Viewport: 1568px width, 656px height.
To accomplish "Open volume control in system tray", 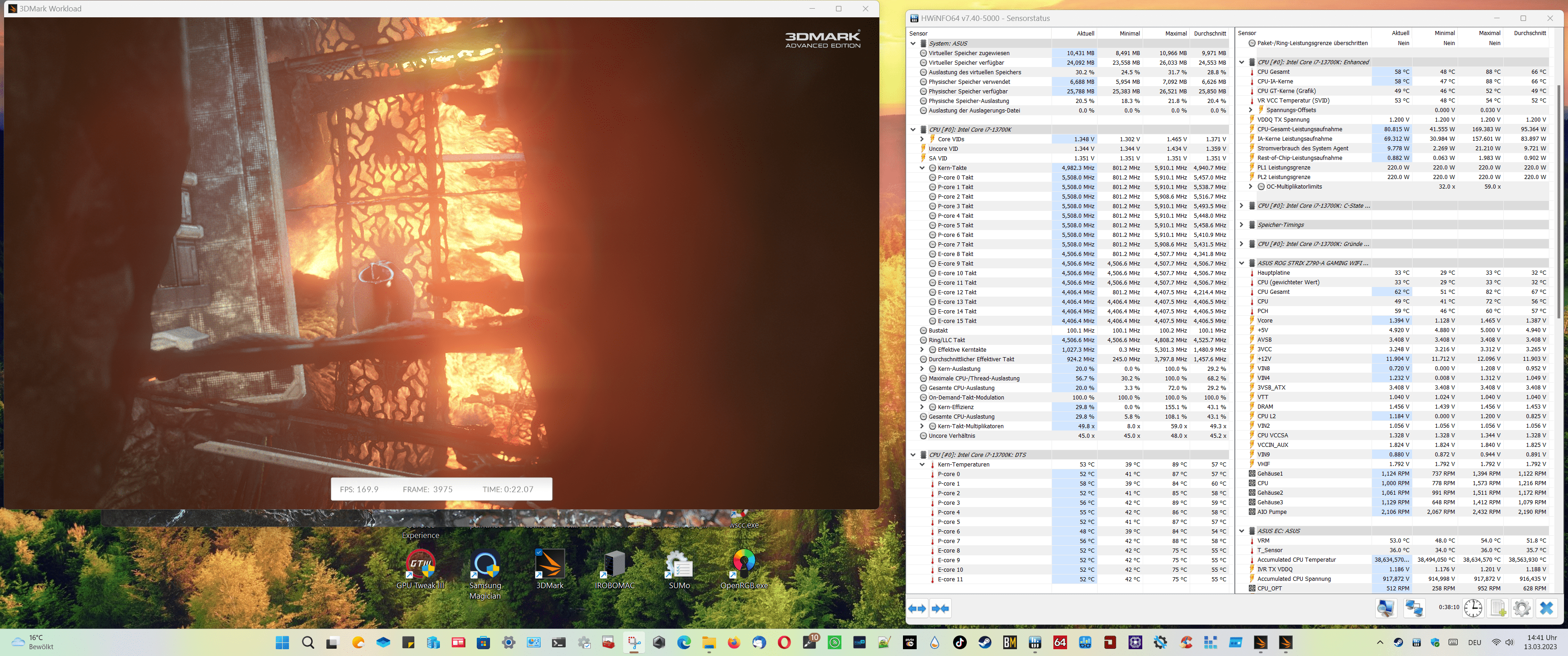I will (x=1510, y=643).
